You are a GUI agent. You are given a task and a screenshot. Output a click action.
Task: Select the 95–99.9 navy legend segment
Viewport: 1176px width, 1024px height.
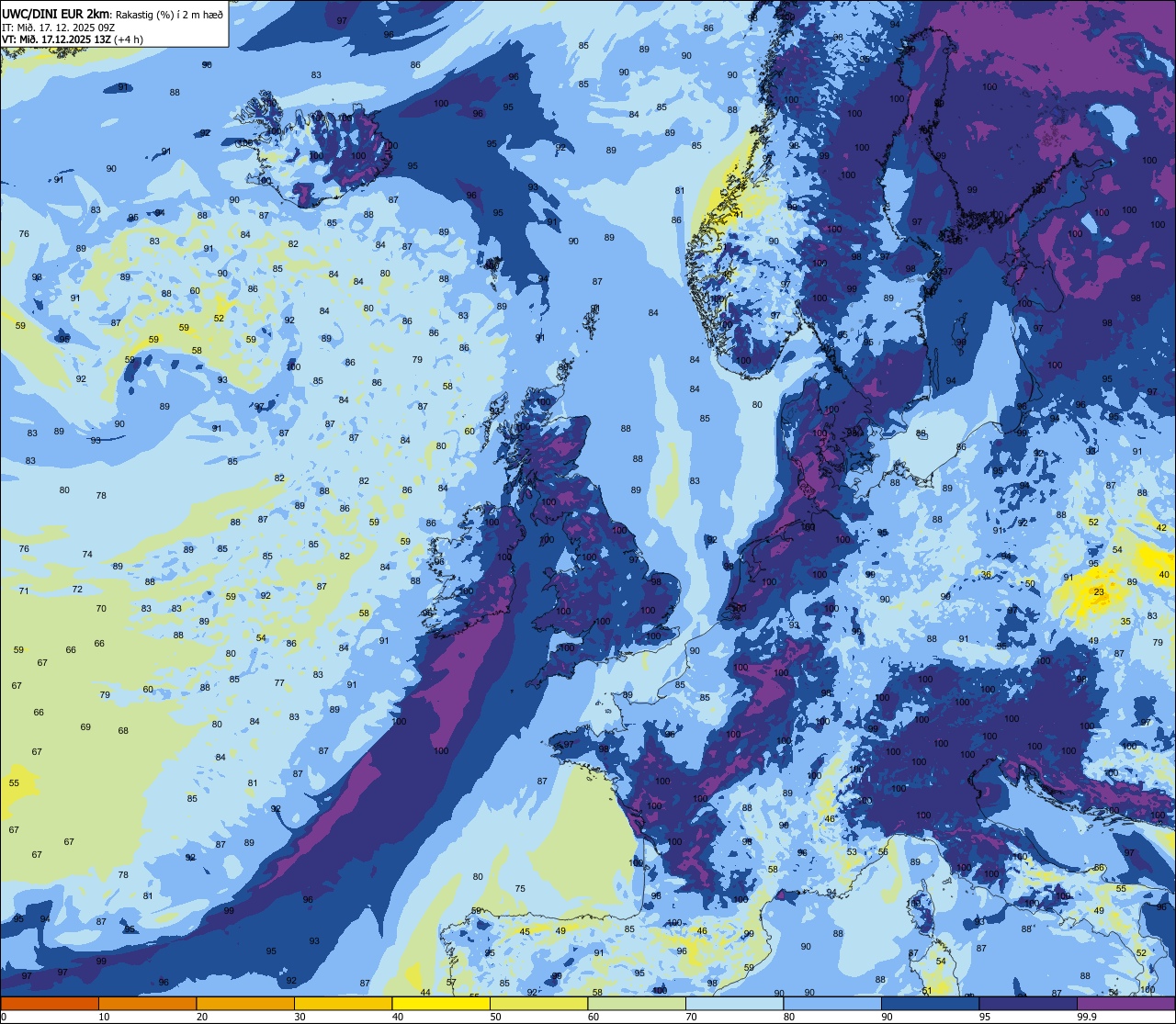[1028, 1003]
